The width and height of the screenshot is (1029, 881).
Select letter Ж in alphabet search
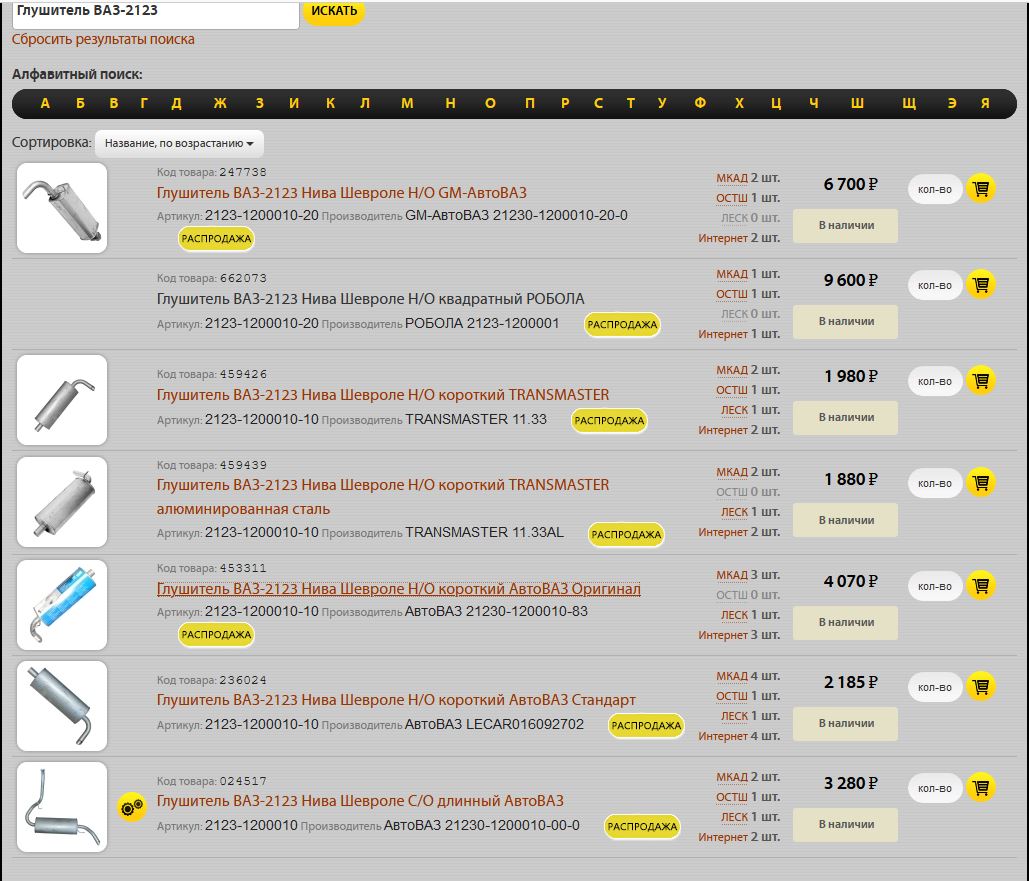coord(220,103)
